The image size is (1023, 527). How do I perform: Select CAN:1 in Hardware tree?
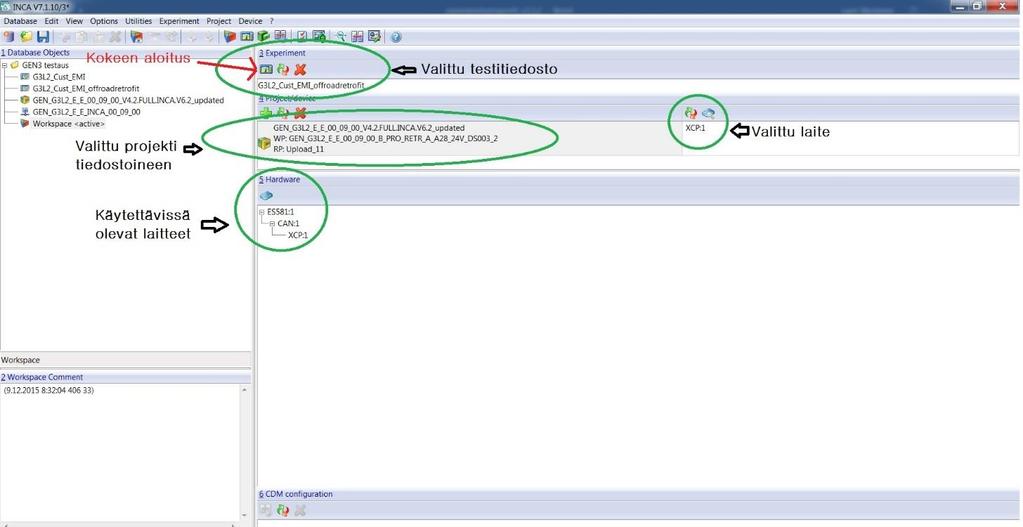pyautogui.click(x=288, y=224)
